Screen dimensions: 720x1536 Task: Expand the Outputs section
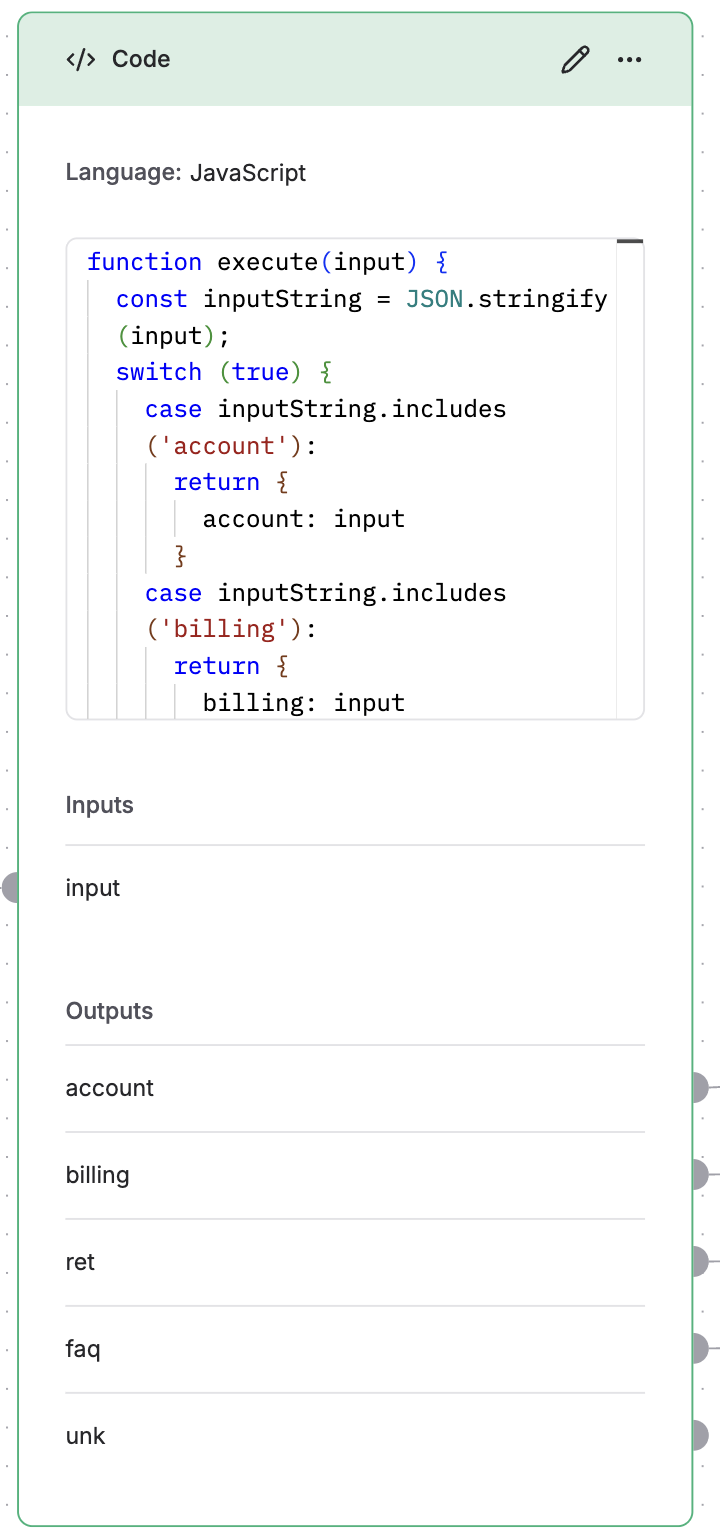[110, 1011]
